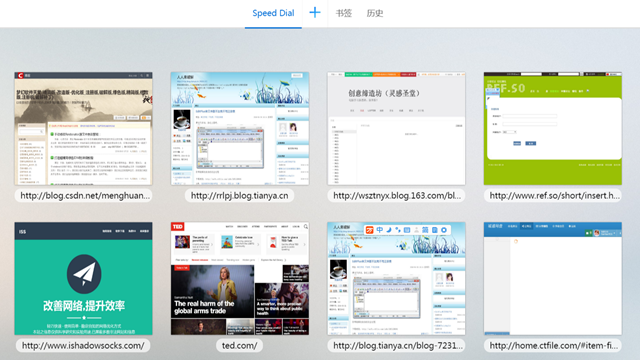640x360 pixels.
Task: Open the 历史 tab
Action: [x=375, y=13]
